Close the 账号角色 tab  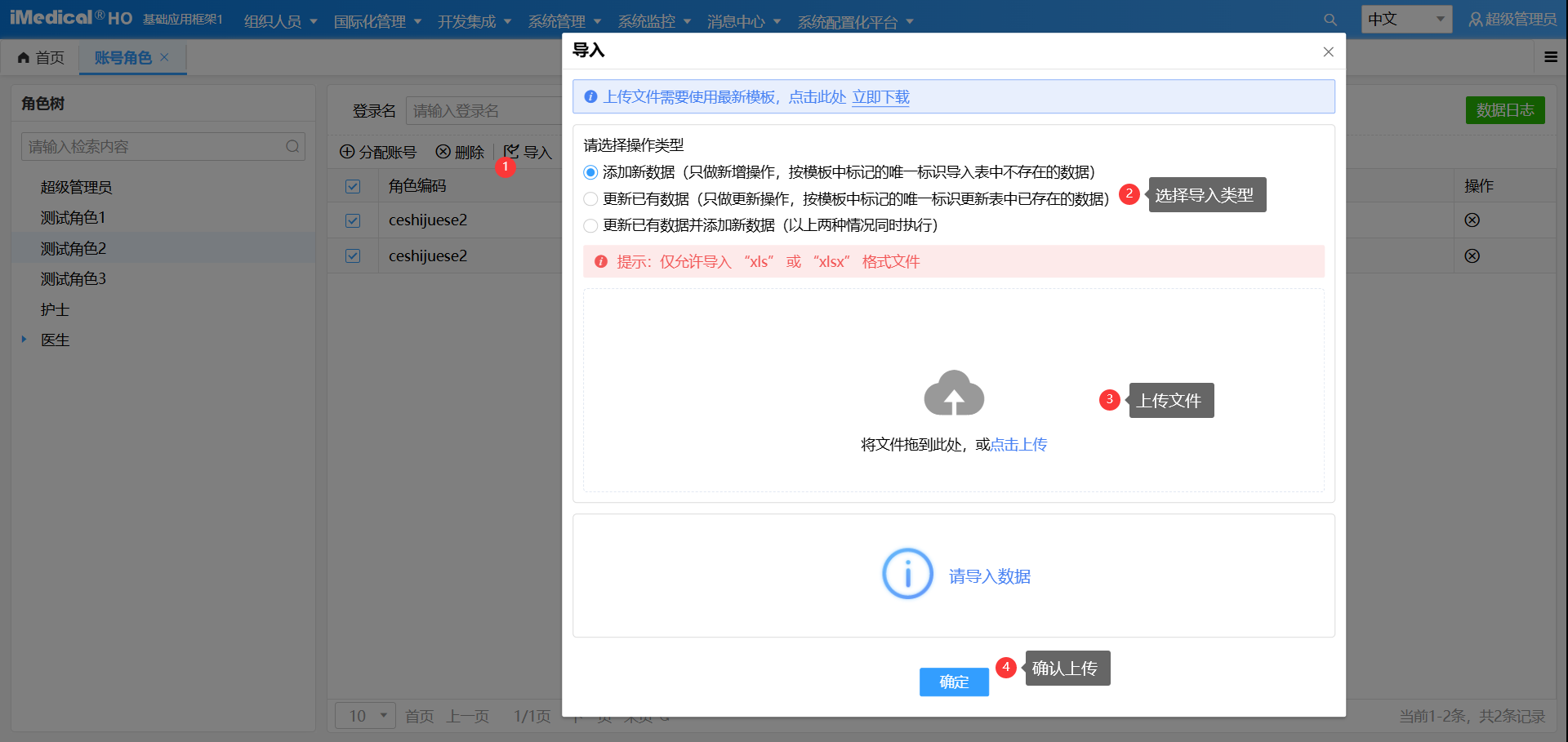click(164, 57)
